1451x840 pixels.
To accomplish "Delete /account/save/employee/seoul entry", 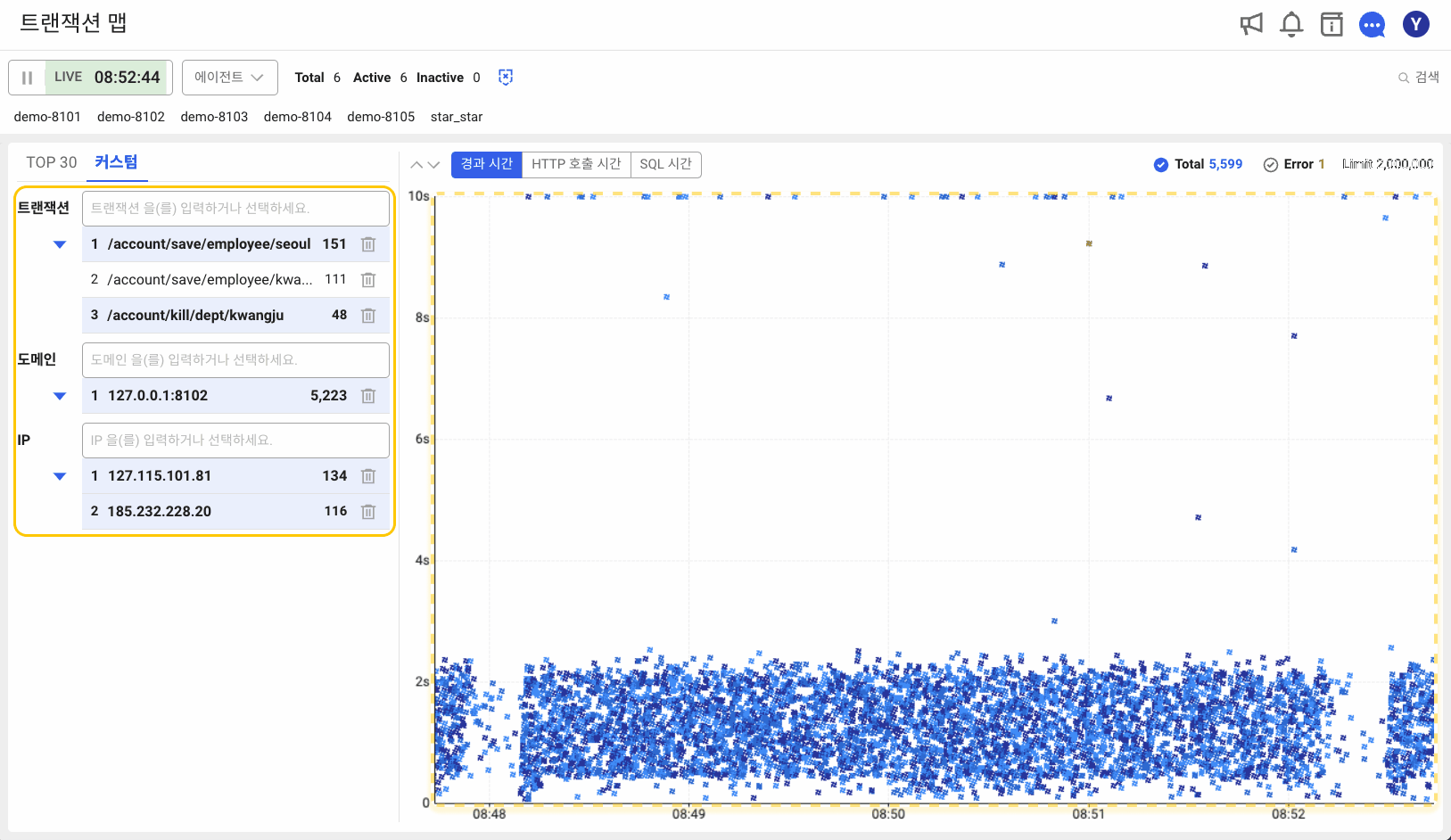I will point(368,244).
